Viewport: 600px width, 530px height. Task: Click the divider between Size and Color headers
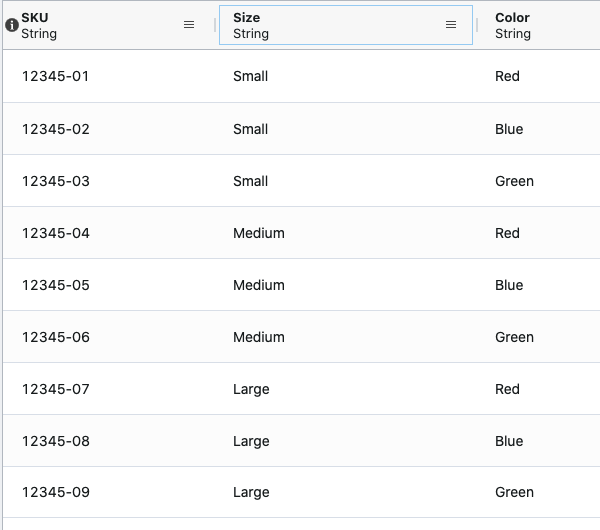[477, 25]
